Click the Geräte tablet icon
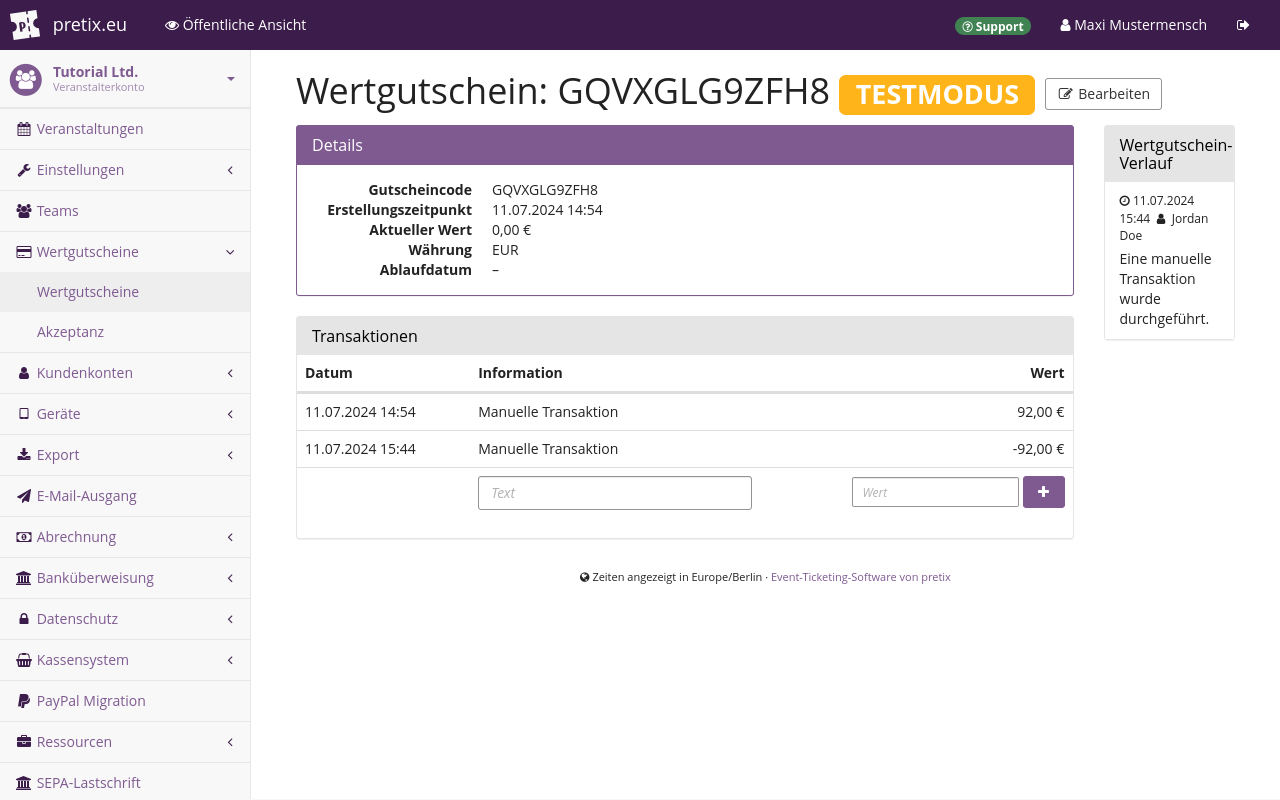This screenshot has width=1280, height=800. coord(24,414)
